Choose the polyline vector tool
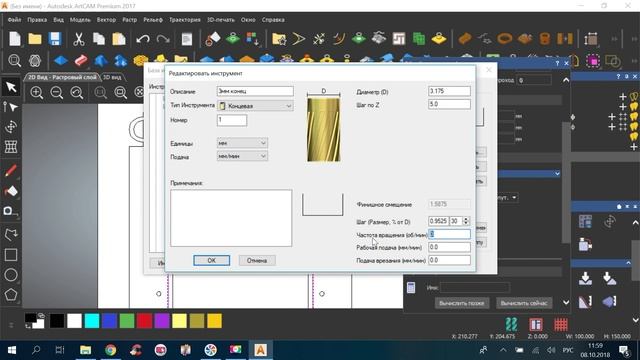640x360 pixels. pos(11,235)
